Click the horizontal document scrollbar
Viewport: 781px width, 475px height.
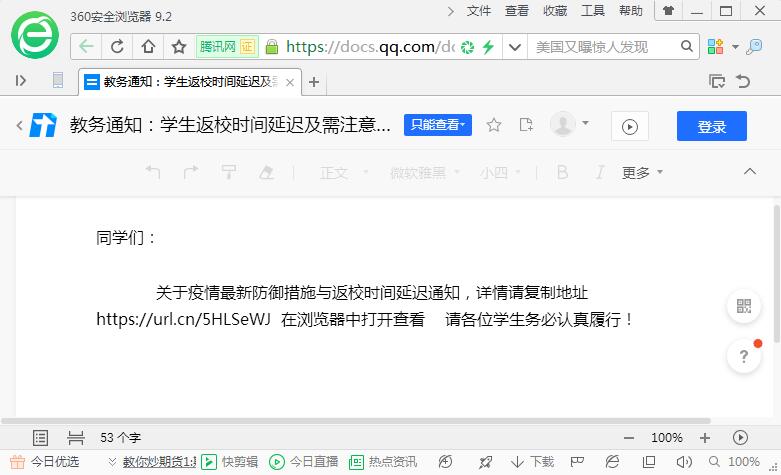coord(356,421)
